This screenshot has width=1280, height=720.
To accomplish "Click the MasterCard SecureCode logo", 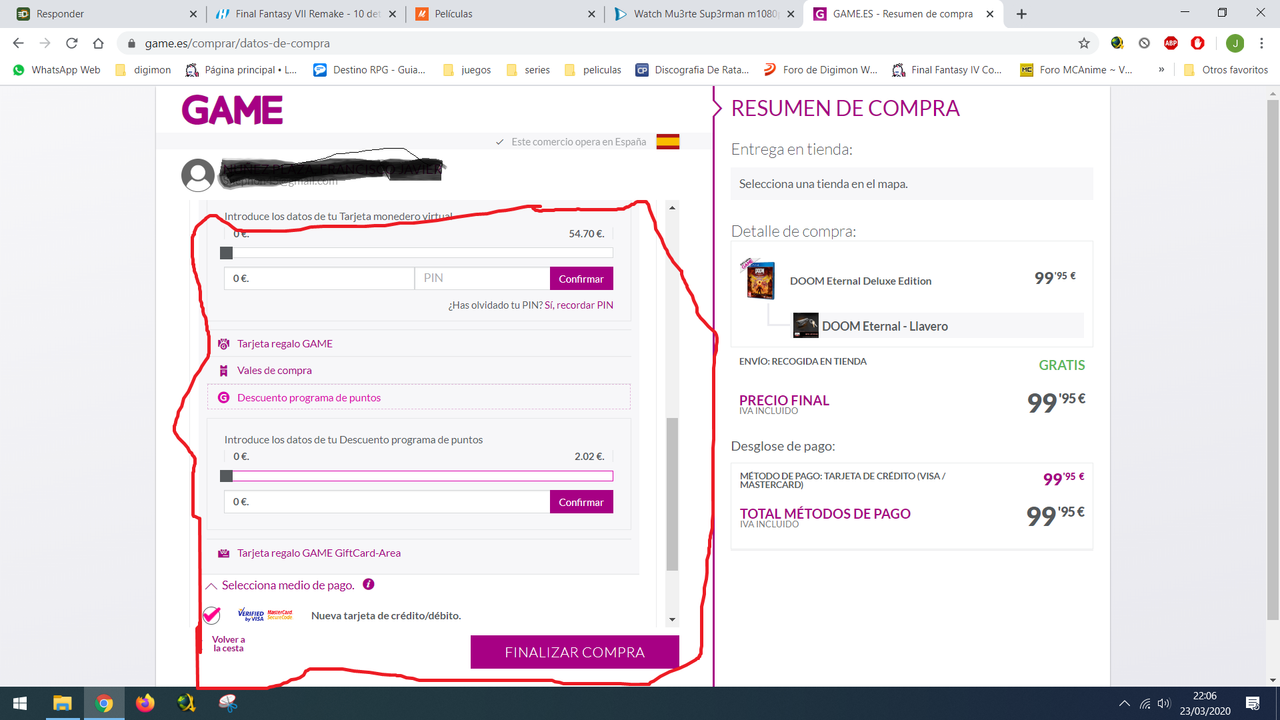I will [x=280, y=615].
